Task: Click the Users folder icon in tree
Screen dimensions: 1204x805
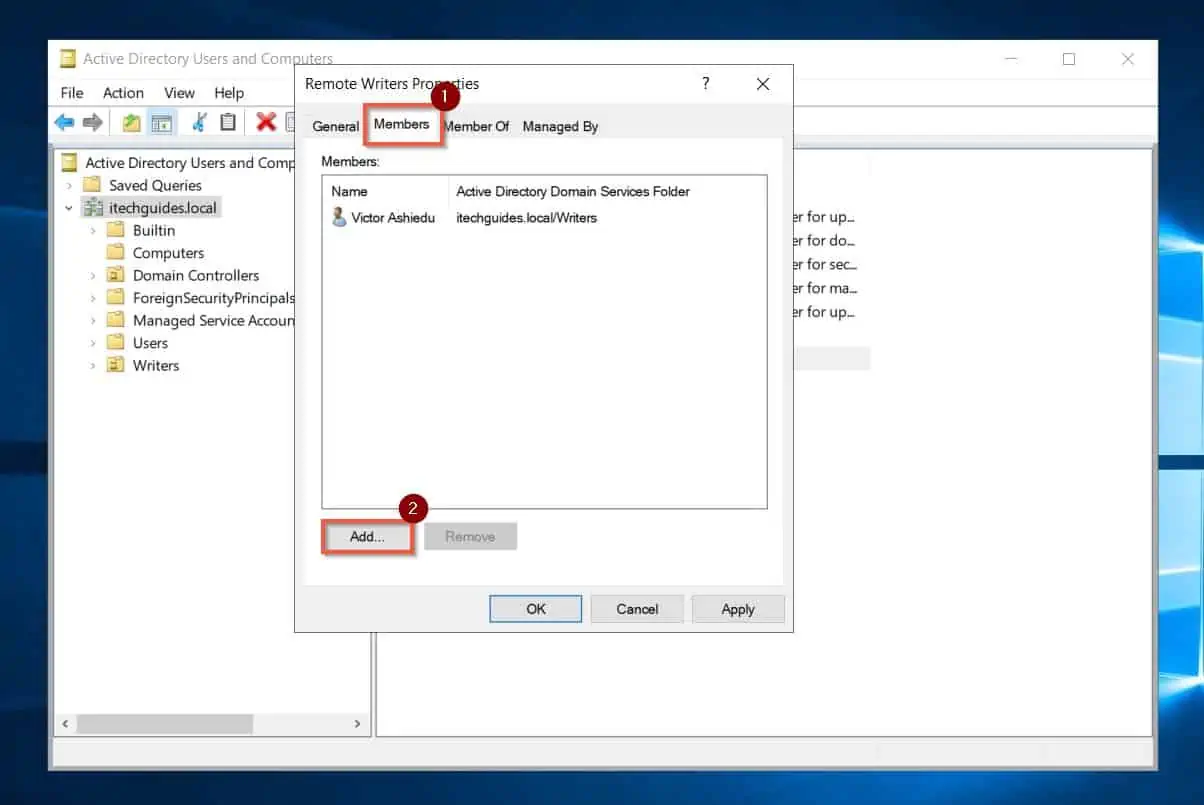Action: click(x=116, y=343)
